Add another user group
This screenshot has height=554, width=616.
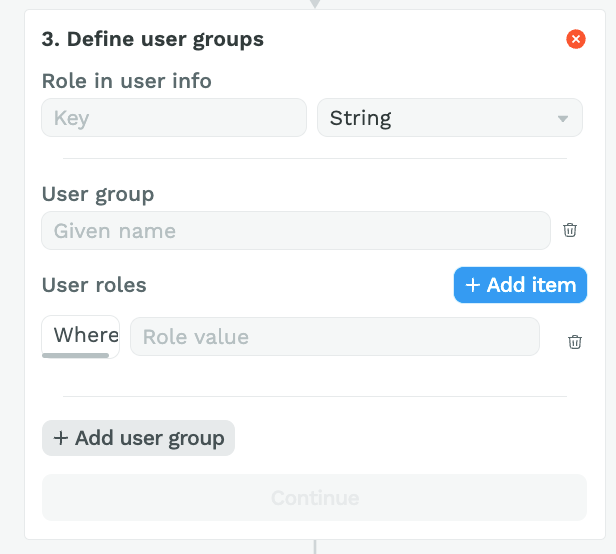138,438
